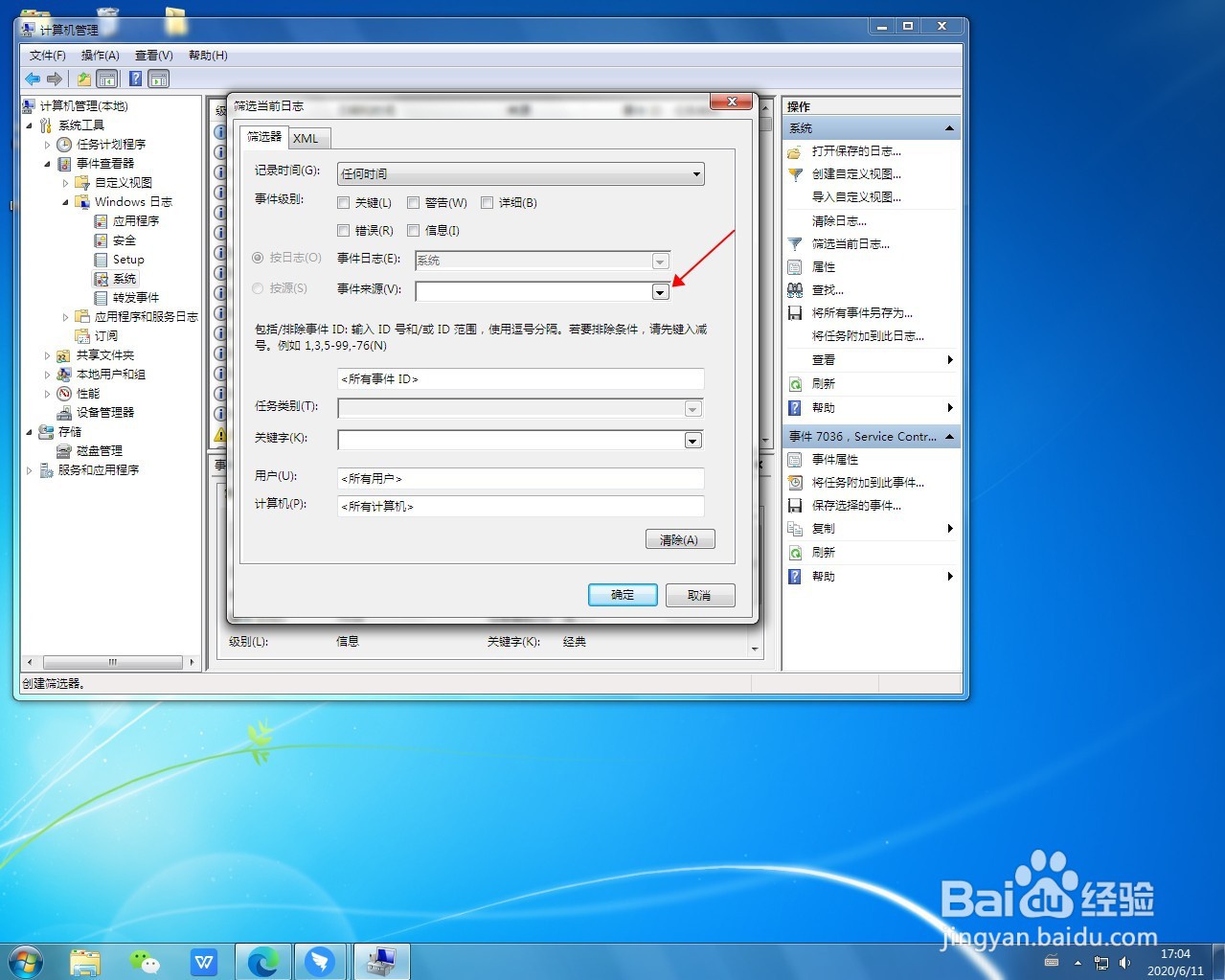Expand Local Users and Groups (本地用户和组) node
1225x980 pixels.
click(x=47, y=375)
